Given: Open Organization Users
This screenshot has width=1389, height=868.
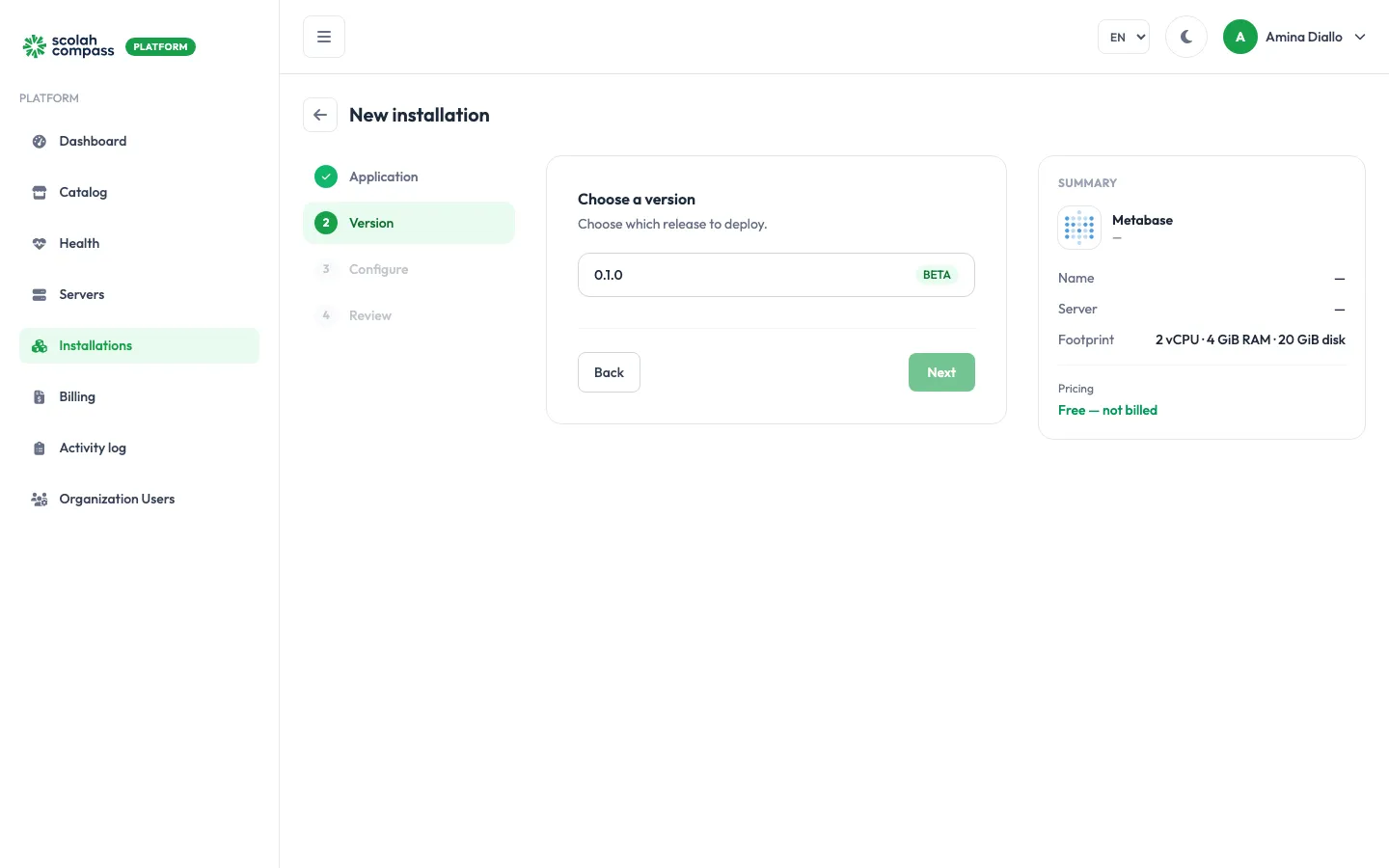Looking at the screenshot, I should 139,499.
